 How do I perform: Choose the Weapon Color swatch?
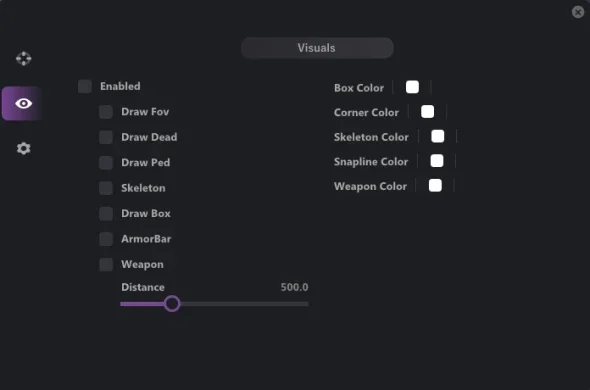[435, 186]
